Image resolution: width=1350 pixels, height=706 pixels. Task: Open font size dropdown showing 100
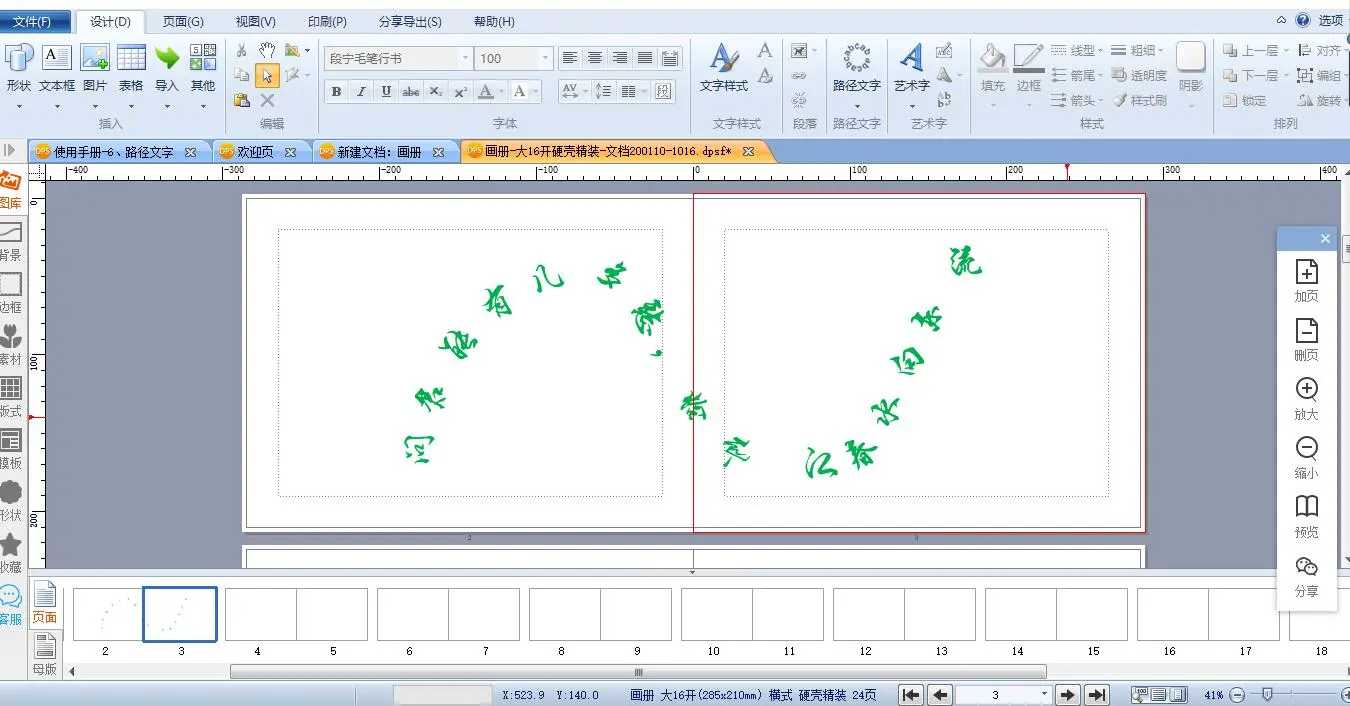pyautogui.click(x=545, y=59)
